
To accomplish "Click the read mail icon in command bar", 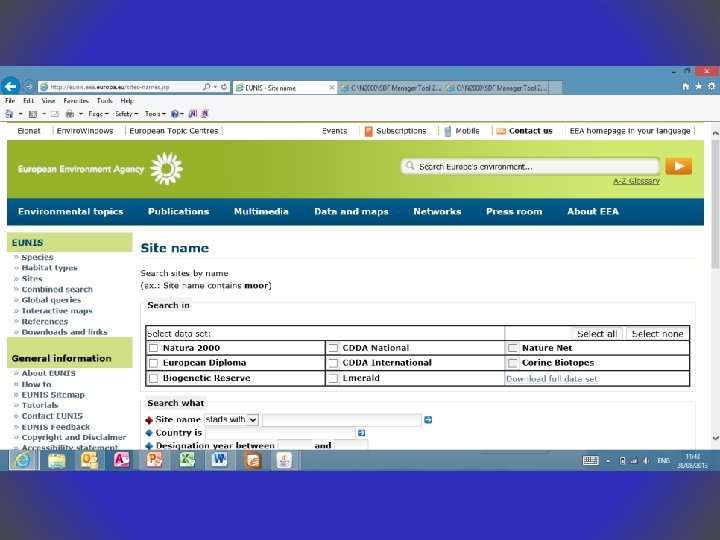I will [55, 114].
